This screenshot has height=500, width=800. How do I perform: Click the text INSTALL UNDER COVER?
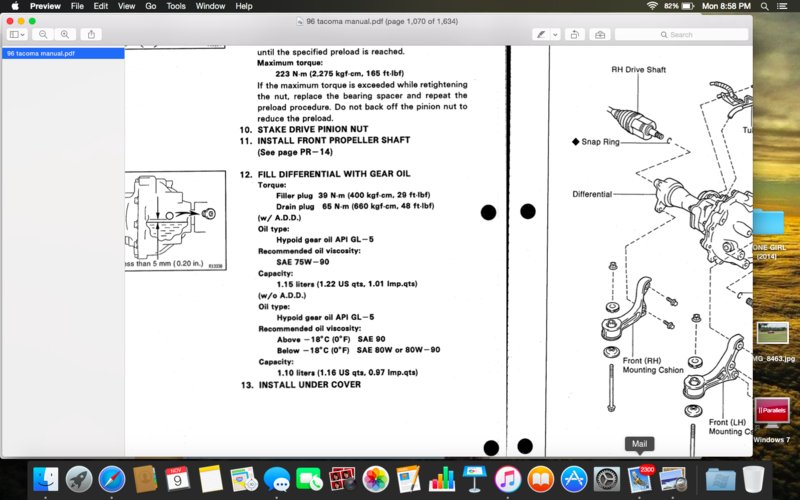pyautogui.click(x=310, y=385)
